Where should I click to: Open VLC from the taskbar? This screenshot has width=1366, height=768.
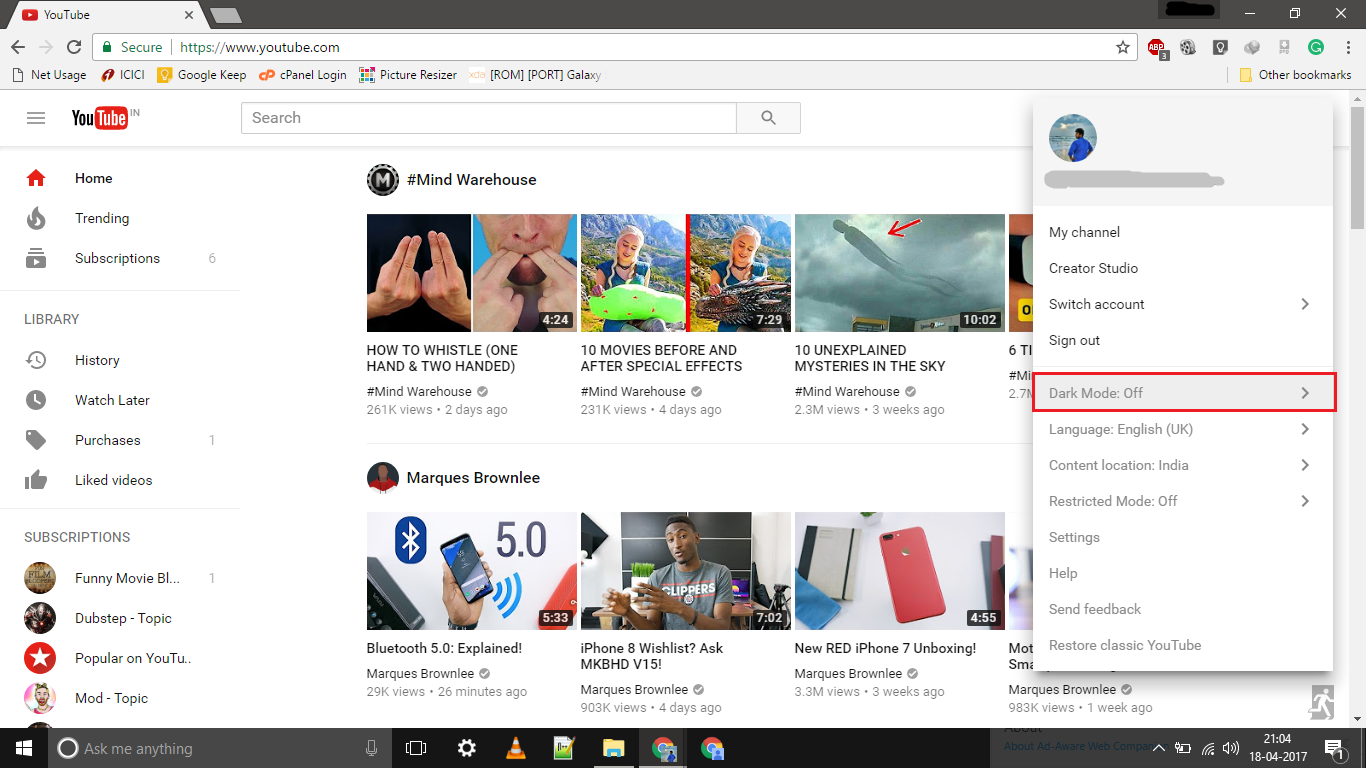515,748
